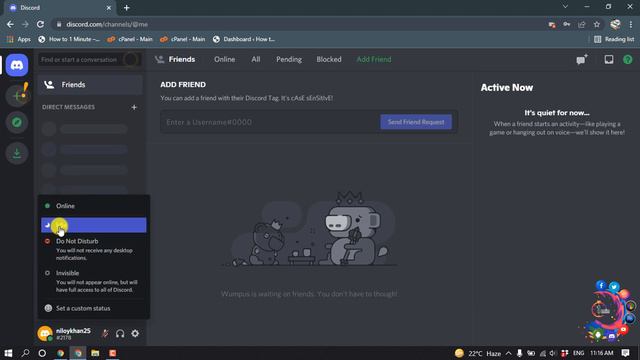This screenshot has width=640, height=360.
Task: Click Find or start a conversation box
Action: pos(90,60)
